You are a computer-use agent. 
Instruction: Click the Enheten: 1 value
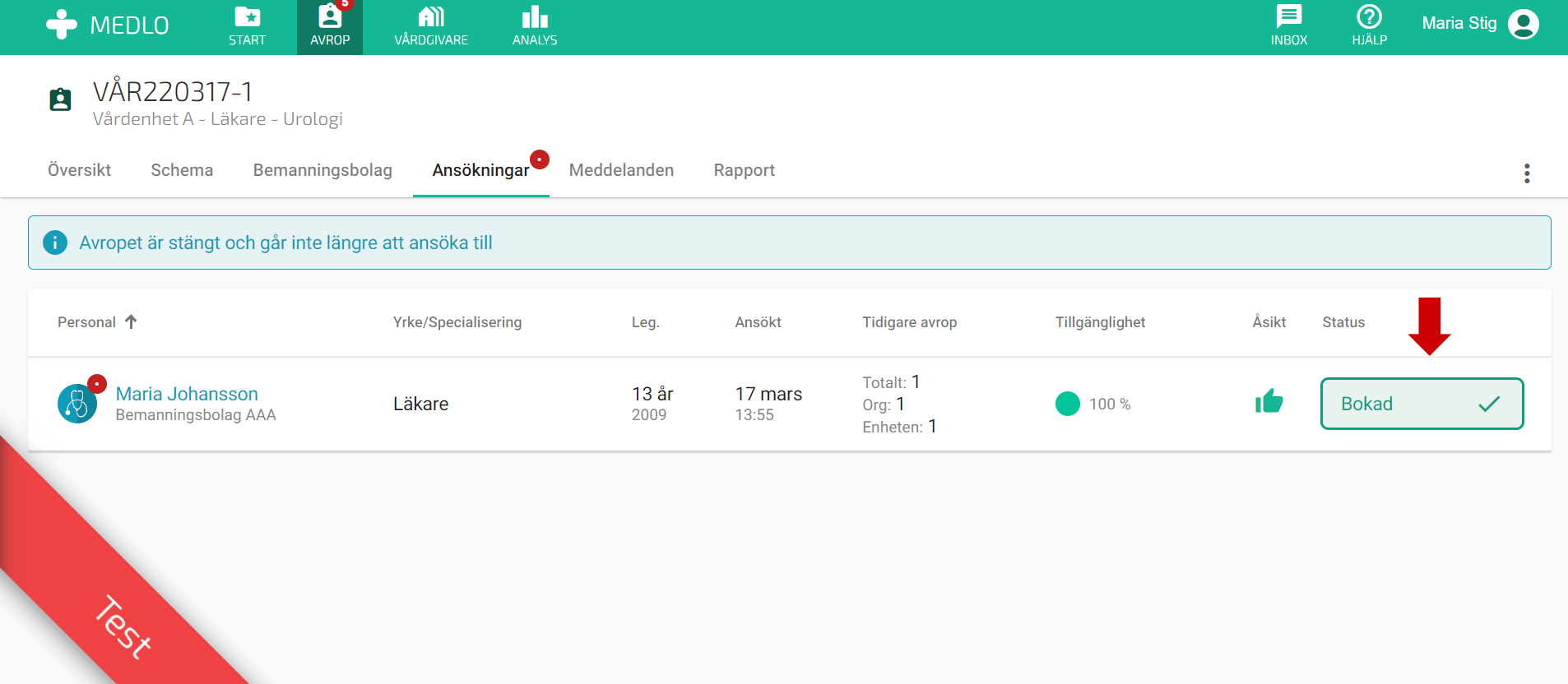pos(899,427)
